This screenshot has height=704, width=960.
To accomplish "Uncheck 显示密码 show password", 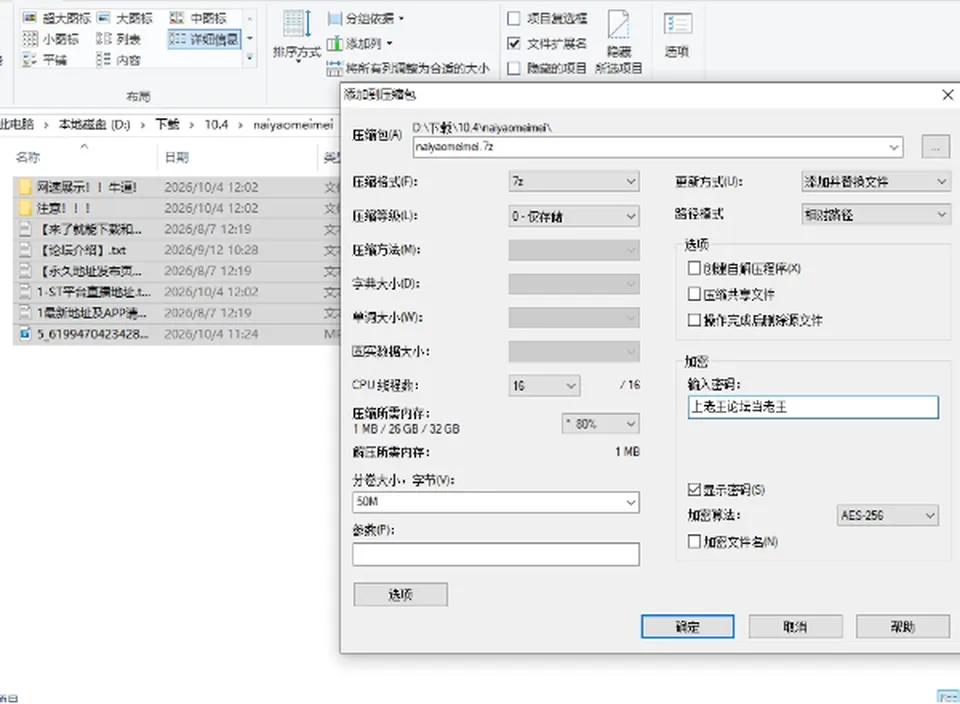I will 694,490.
